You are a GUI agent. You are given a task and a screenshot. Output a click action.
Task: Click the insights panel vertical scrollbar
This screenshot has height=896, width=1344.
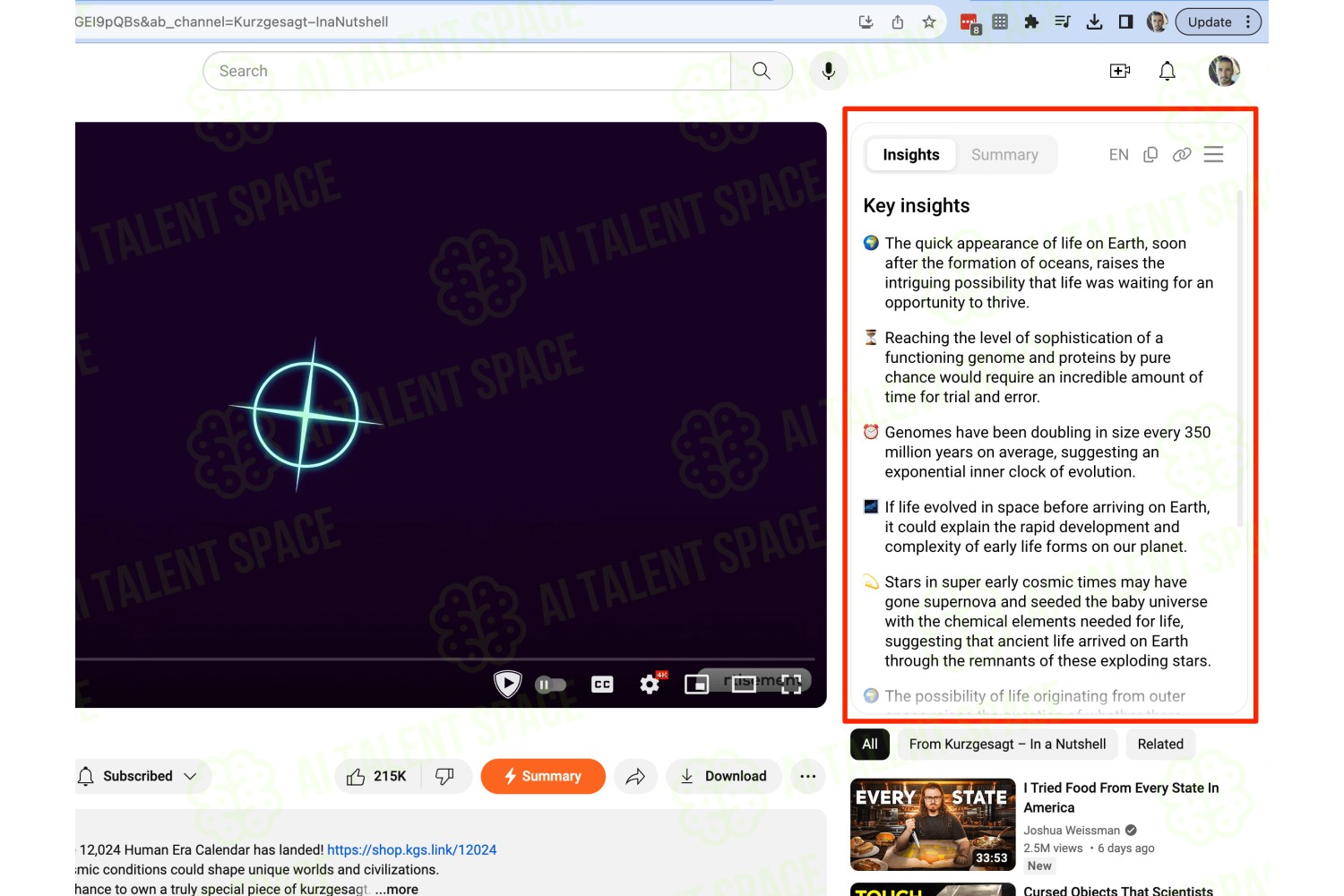tap(1240, 358)
